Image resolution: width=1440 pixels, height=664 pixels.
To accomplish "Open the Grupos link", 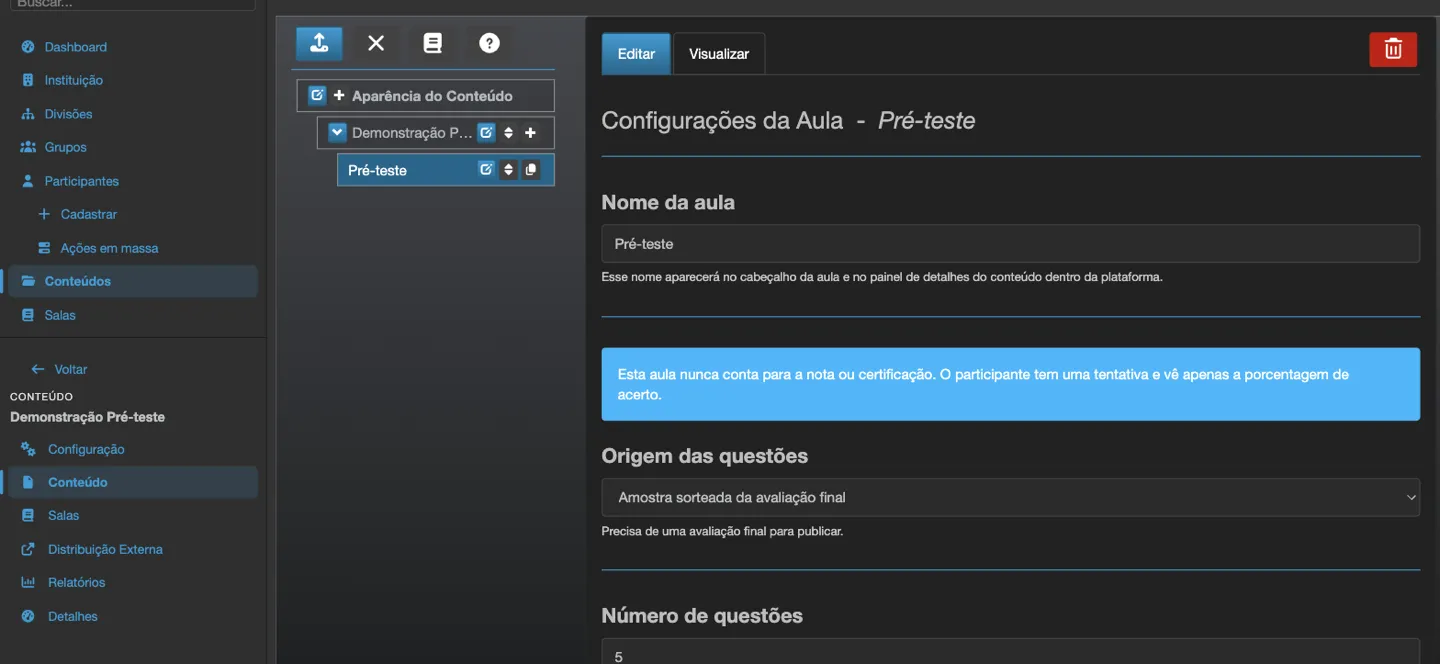I will (x=66, y=147).
